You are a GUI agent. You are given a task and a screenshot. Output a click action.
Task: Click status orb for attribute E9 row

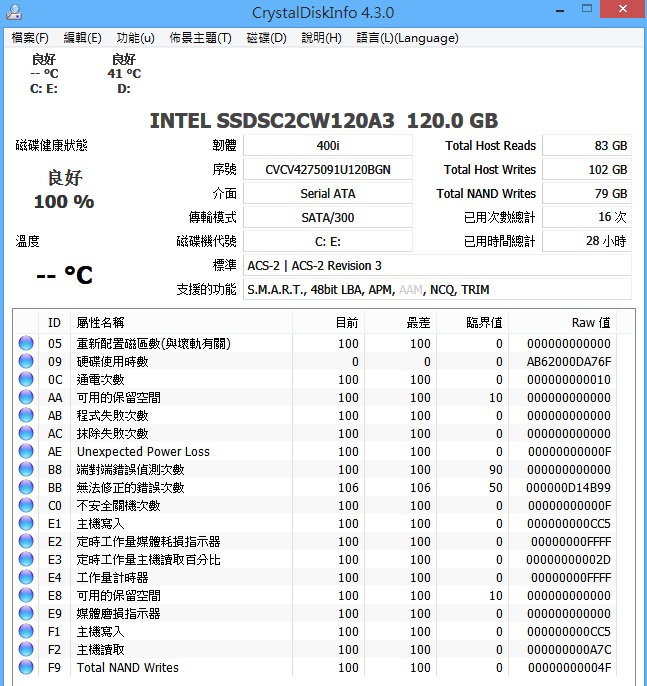26,613
